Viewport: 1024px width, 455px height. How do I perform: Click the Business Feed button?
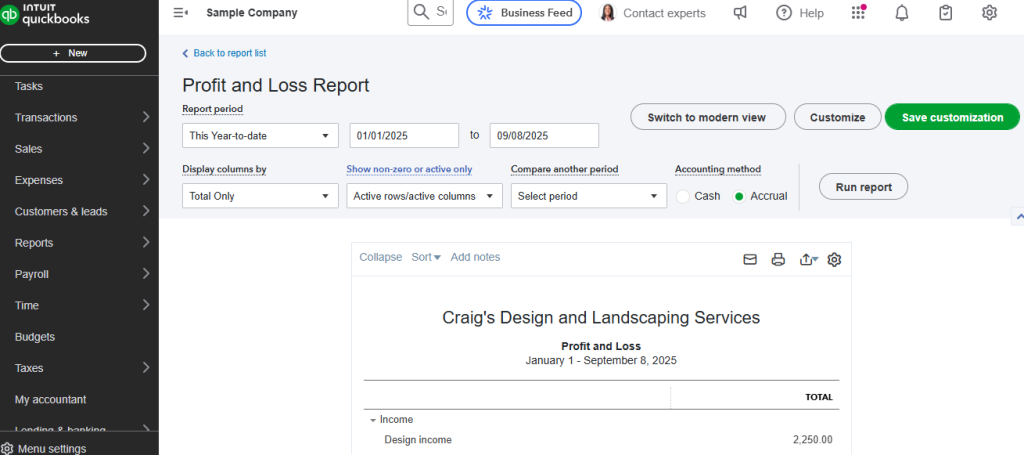(x=524, y=12)
